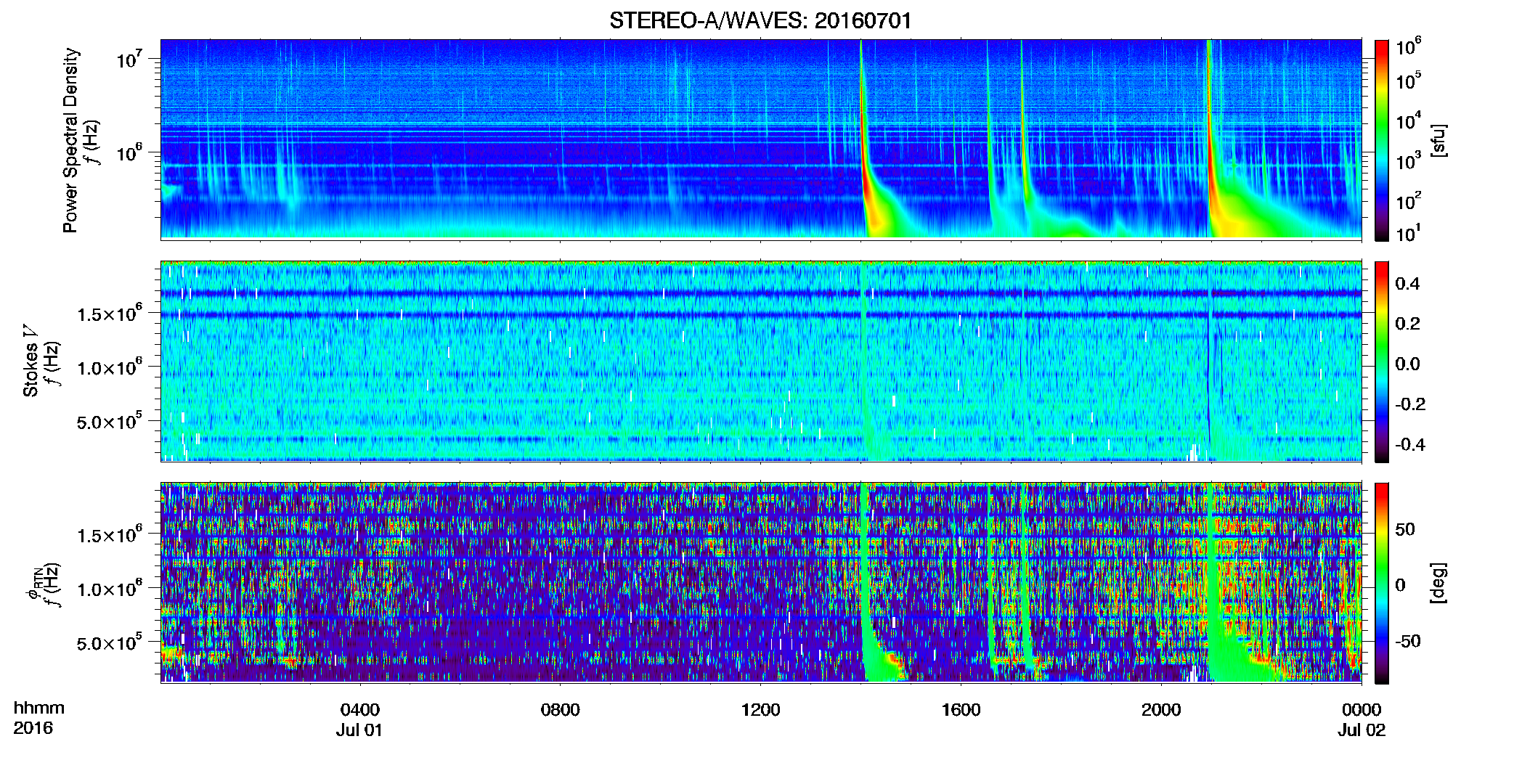1522x784 pixels.
Task: Click the 10^2 label on sfu color bar
Action: [x=1408, y=200]
